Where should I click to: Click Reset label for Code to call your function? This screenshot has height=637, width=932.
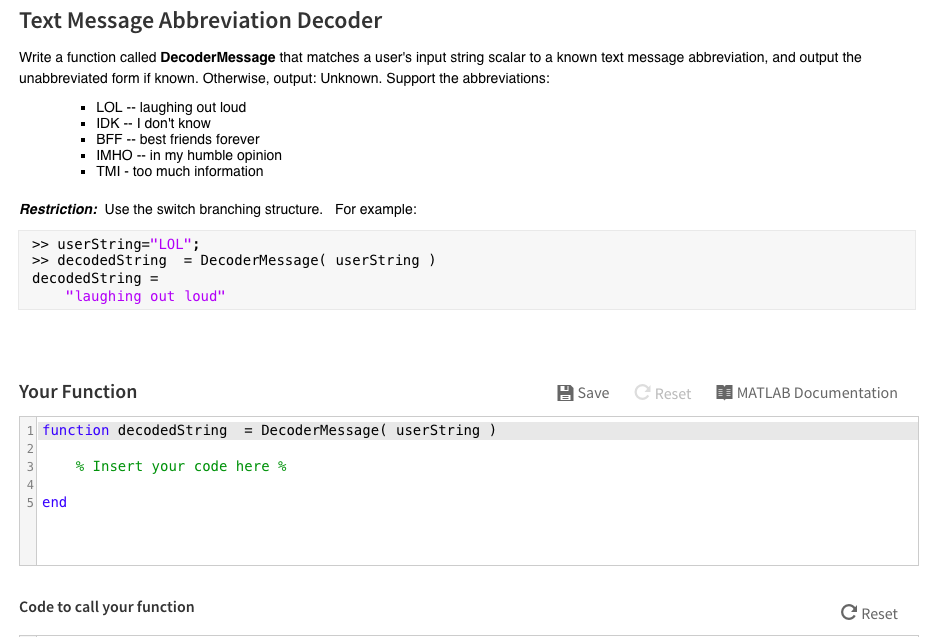coord(879,613)
